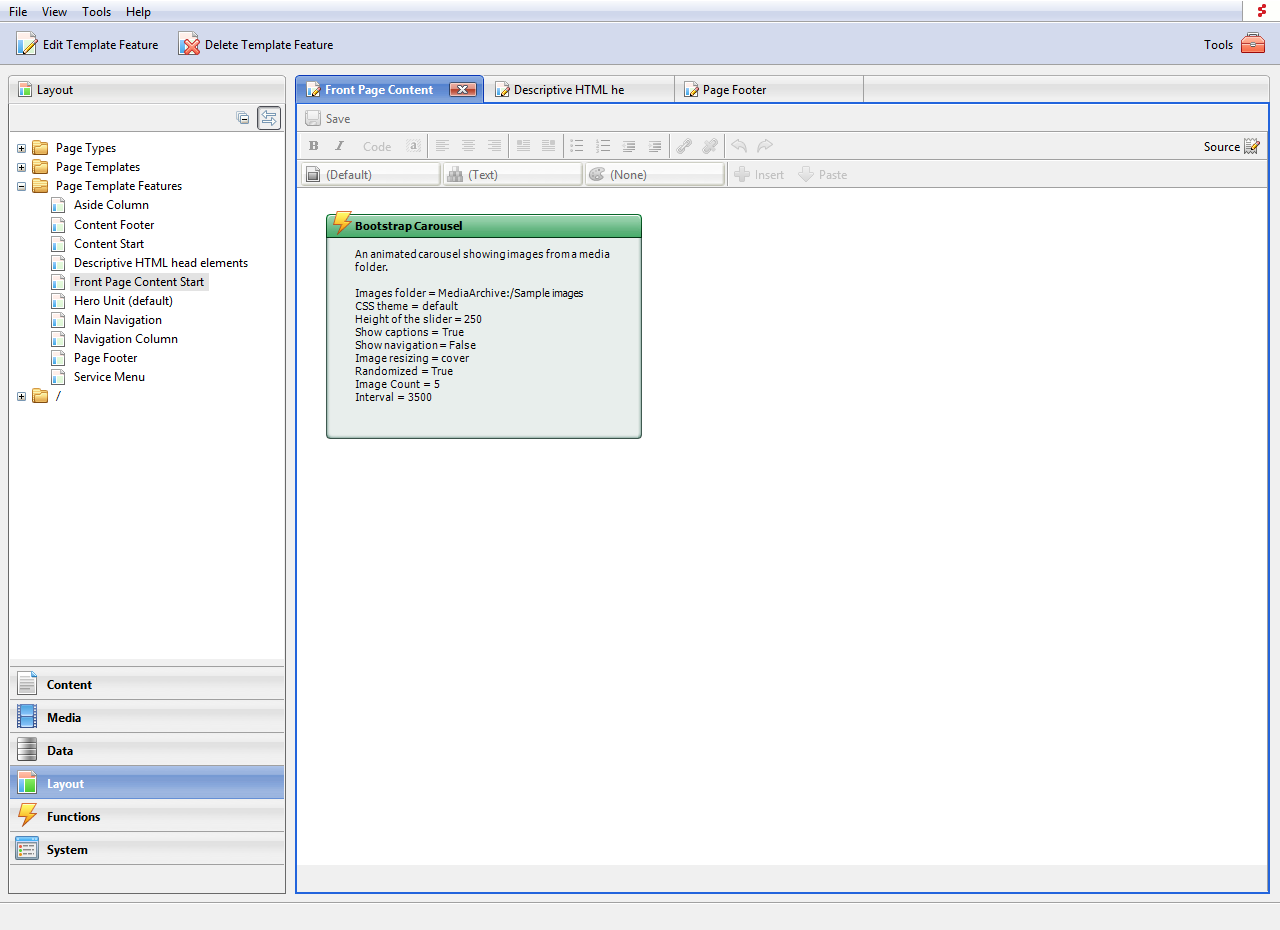
Task: Click the Bootstrap Carousel lightning icon
Action: pos(342,223)
